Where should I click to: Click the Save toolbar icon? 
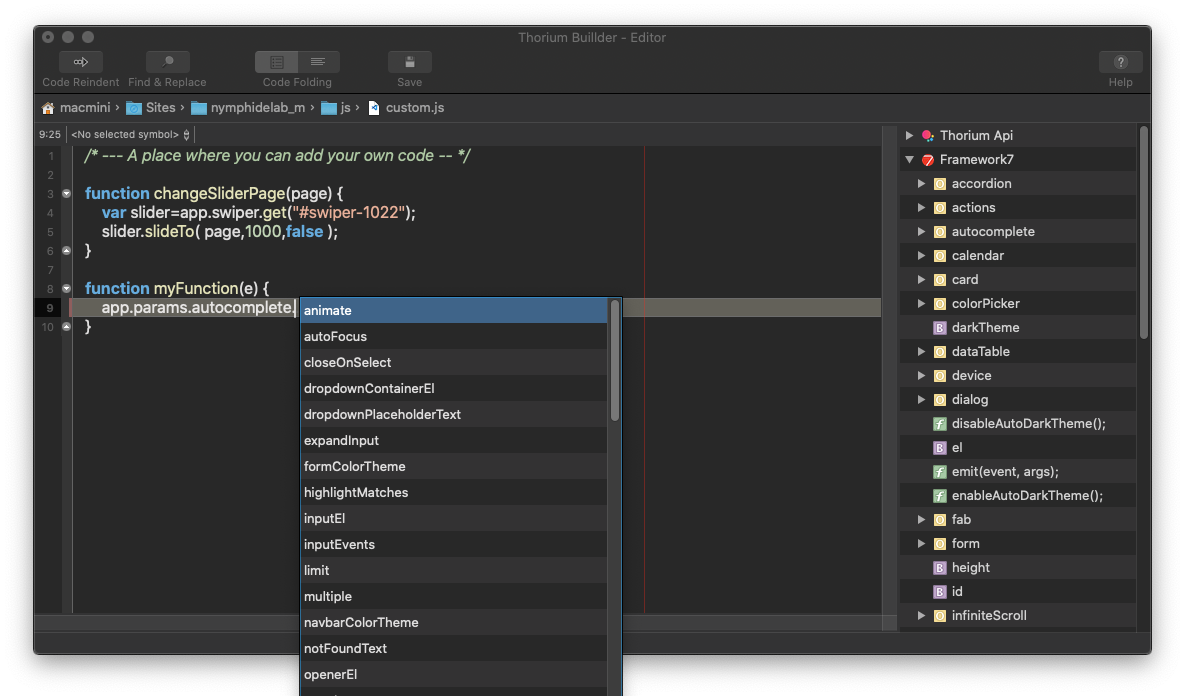click(x=409, y=62)
